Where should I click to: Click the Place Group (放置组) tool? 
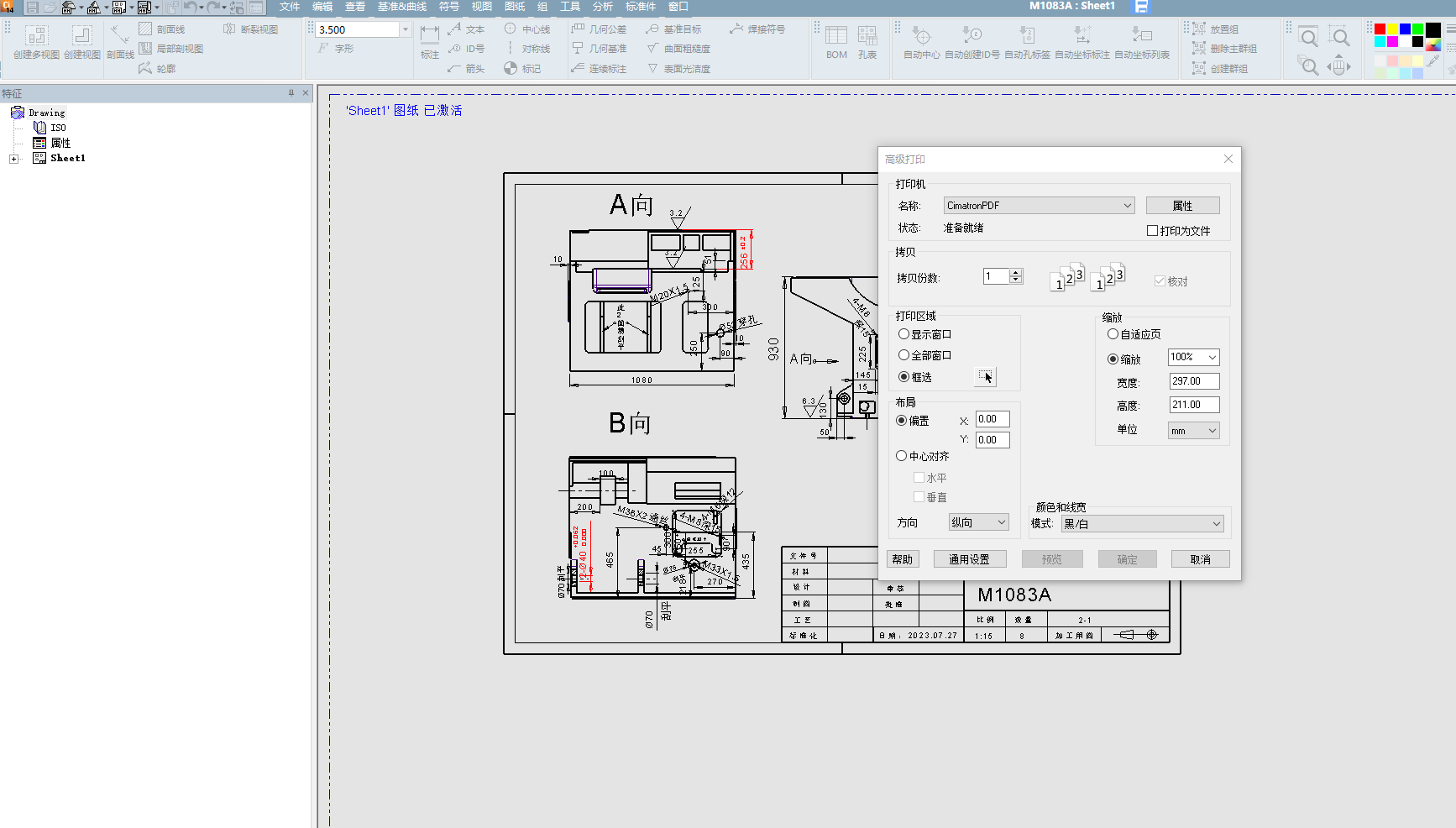point(1215,29)
